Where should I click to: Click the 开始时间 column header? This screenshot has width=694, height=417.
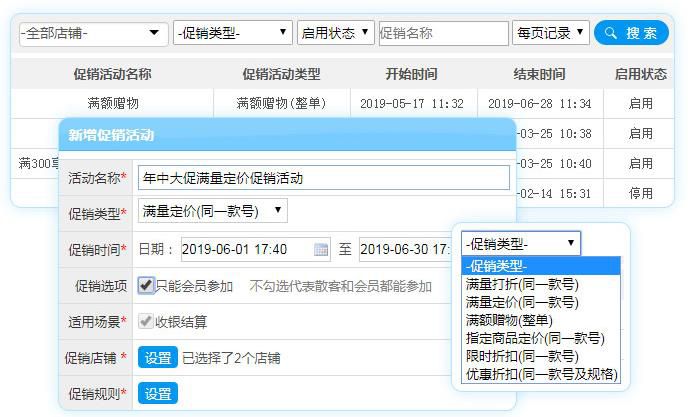click(x=412, y=74)
